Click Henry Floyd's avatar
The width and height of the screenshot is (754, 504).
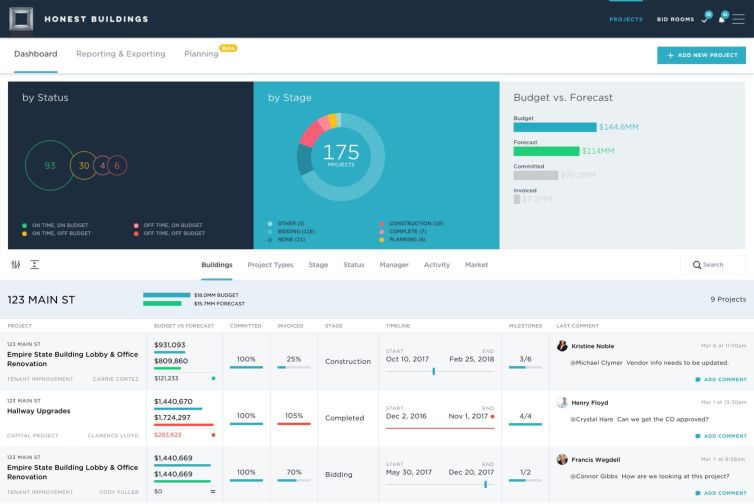pyautogui.click(x=563, y=402)
